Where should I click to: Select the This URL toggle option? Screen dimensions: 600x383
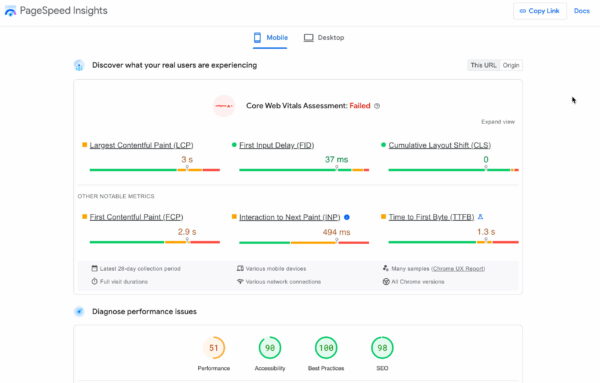(x=483, y=65)
